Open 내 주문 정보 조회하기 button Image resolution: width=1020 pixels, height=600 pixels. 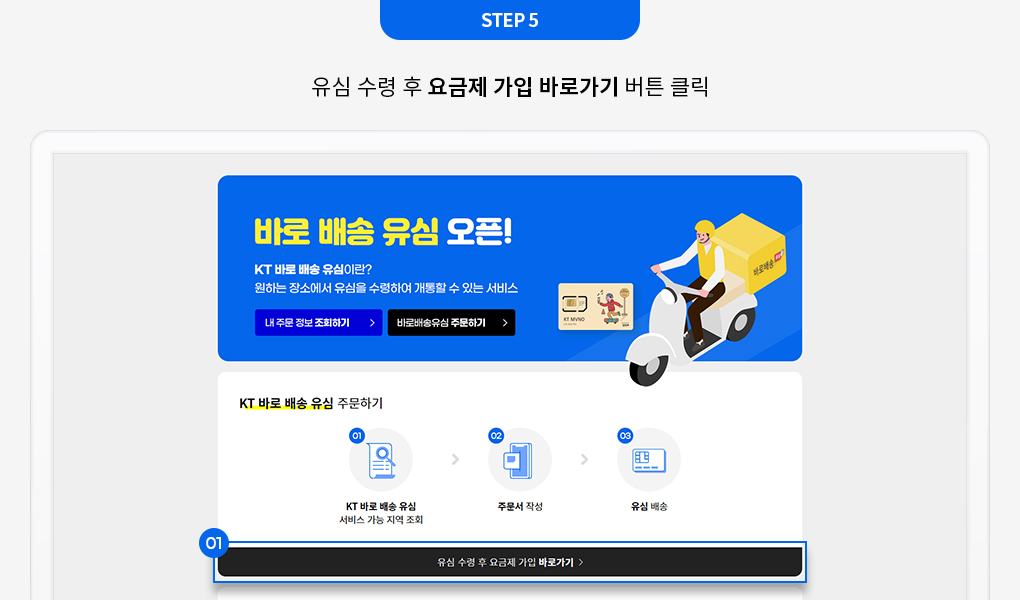318,323
